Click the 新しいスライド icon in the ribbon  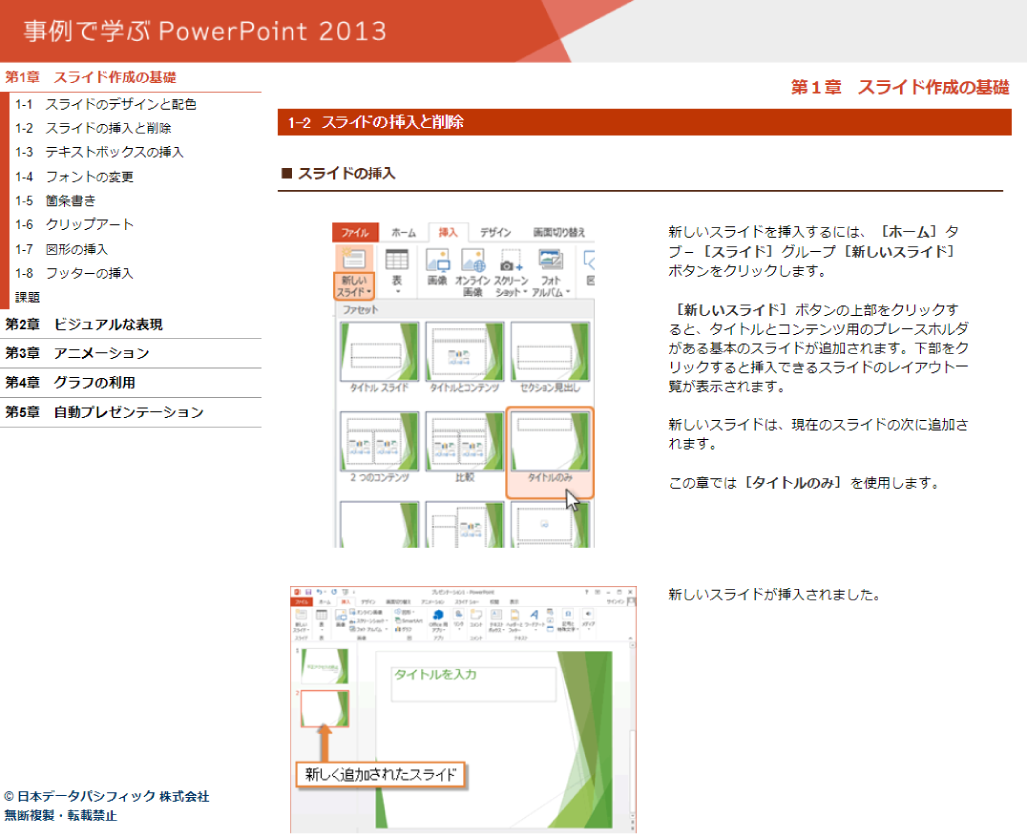coord(354,259)
